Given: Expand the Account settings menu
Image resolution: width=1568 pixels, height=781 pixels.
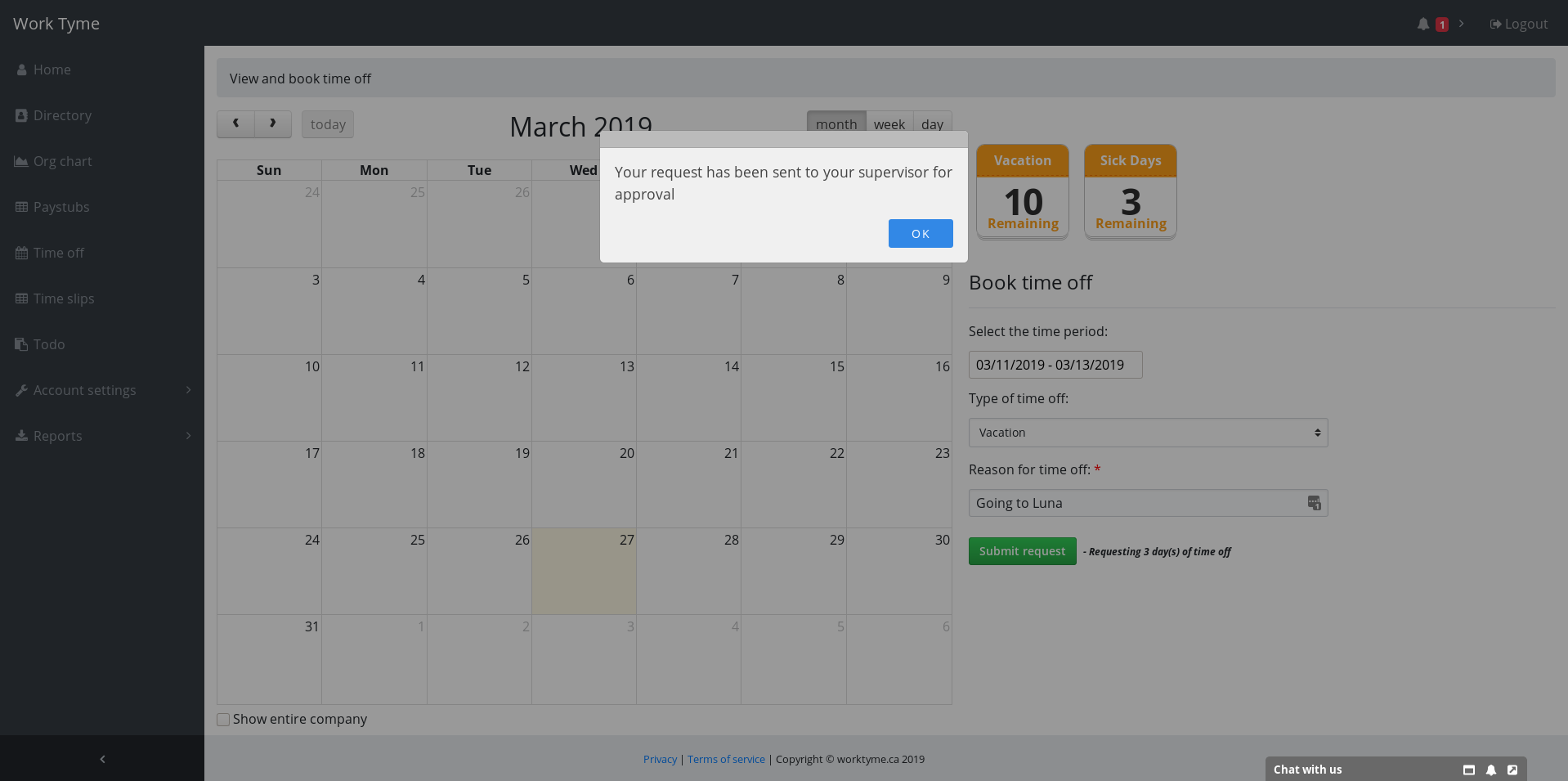Looking at the screenshot, I should tap(84, 390).
